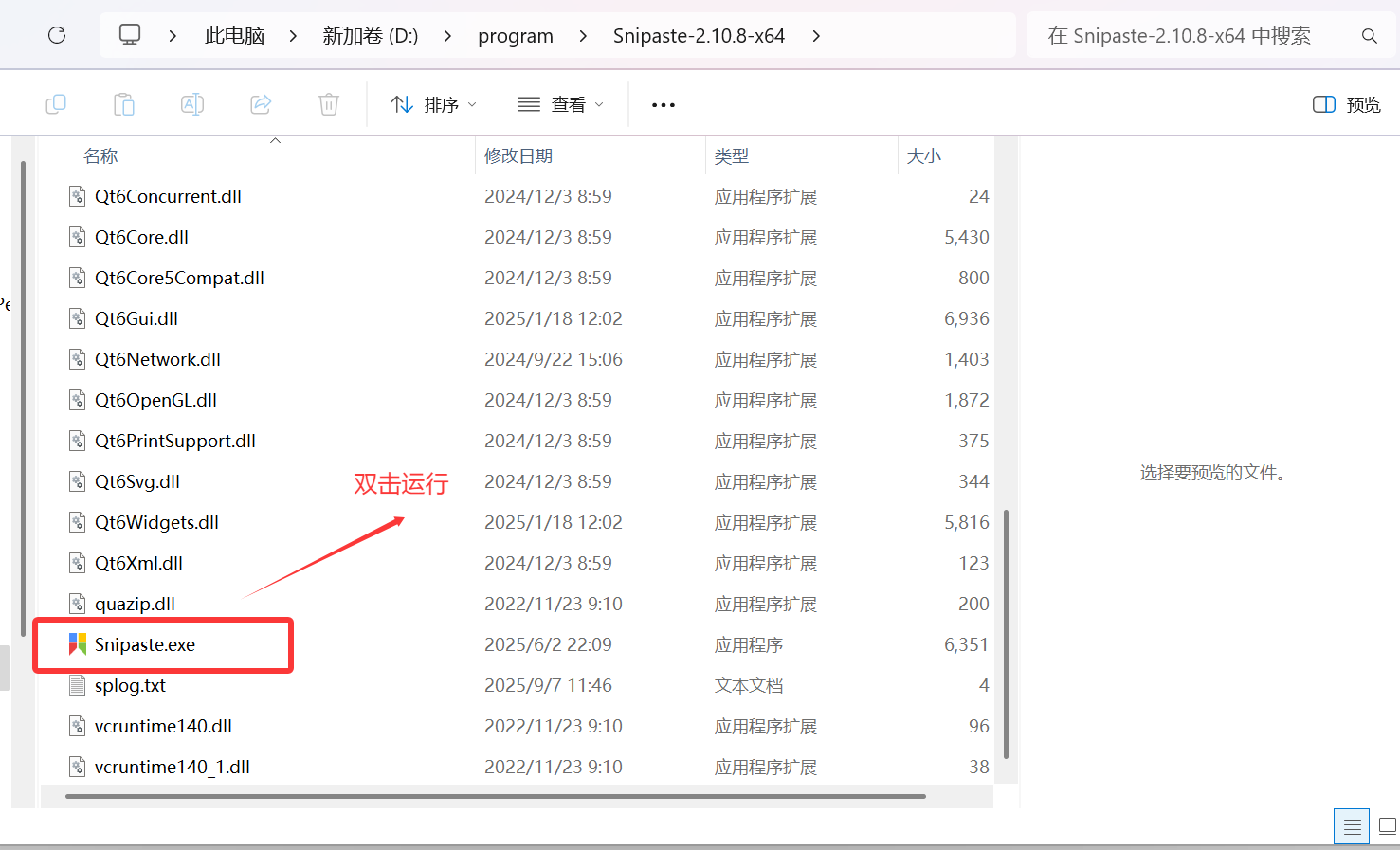The width and height of the screenshot is (1400, 850).
Task: Click the Qt6Svg.dll file icon
Action: coord(78,481)
